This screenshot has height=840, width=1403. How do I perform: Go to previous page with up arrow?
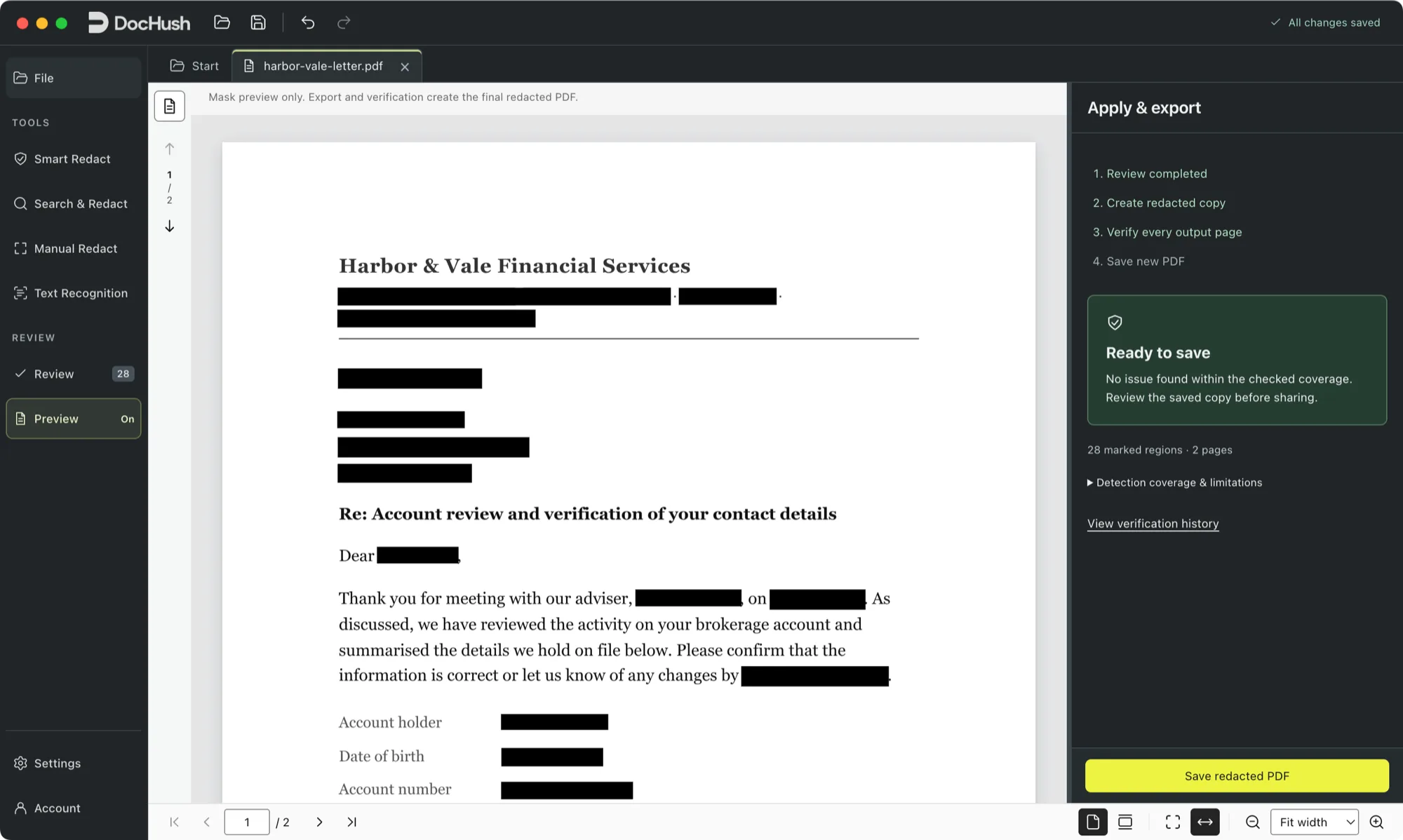pos(169,149)
